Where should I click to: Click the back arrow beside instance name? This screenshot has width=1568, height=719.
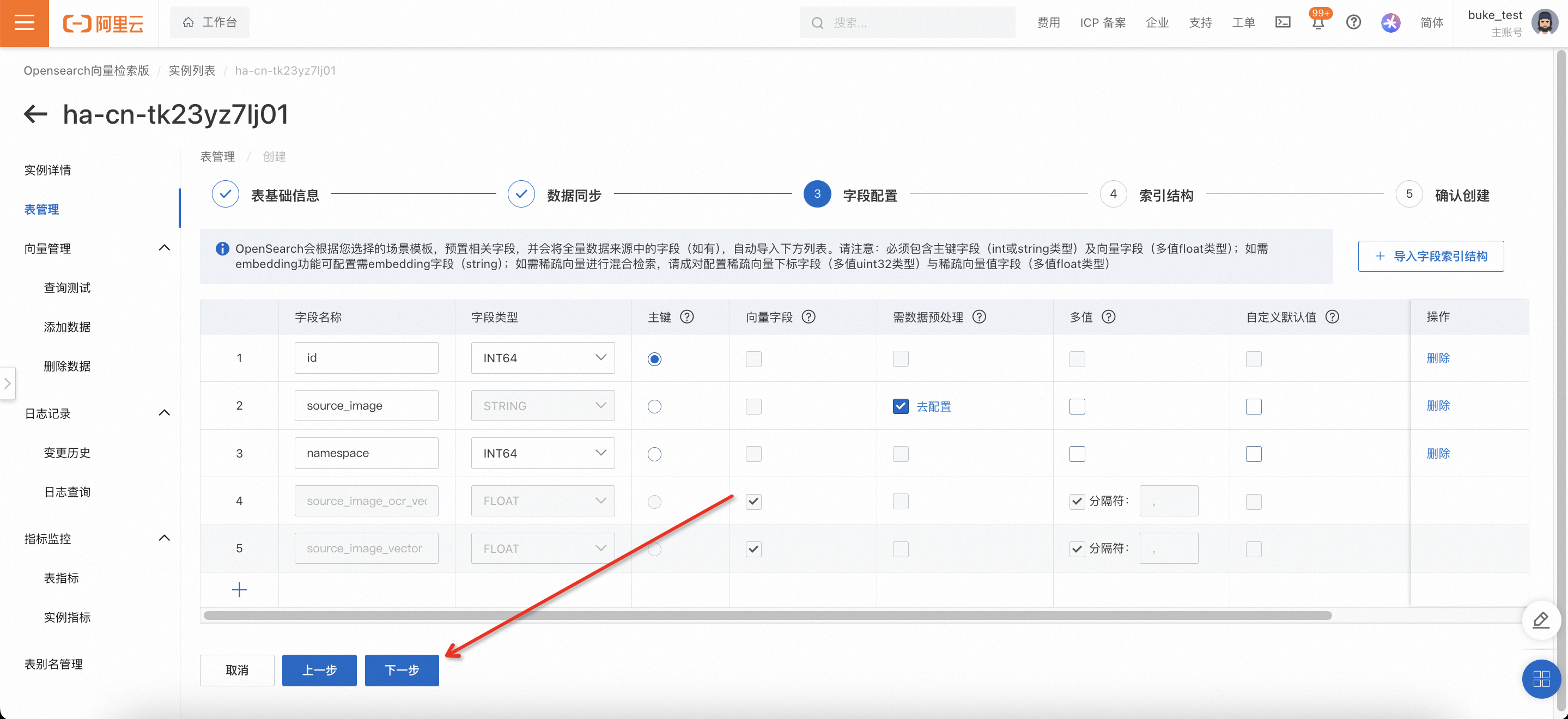[35, 114]
